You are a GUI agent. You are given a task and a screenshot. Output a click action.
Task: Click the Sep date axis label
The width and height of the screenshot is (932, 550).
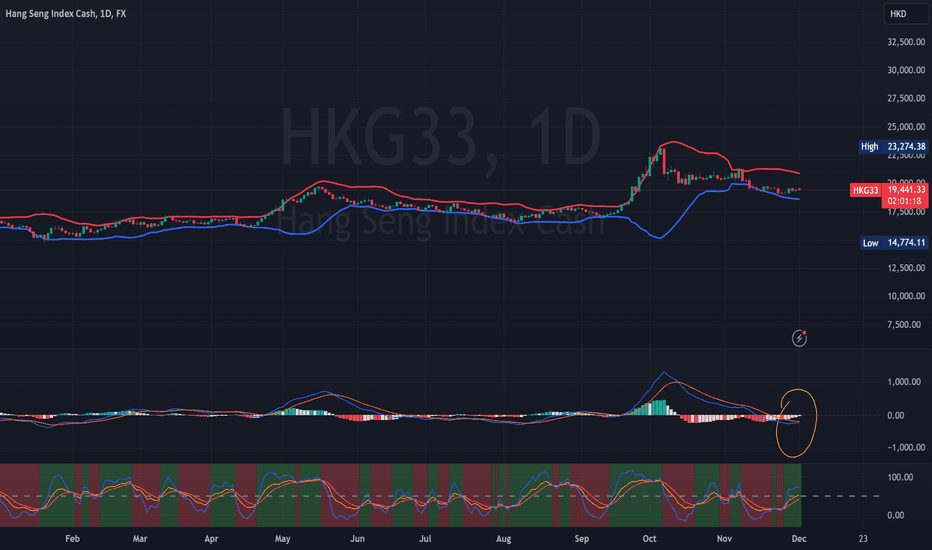[x=581, y=539]
